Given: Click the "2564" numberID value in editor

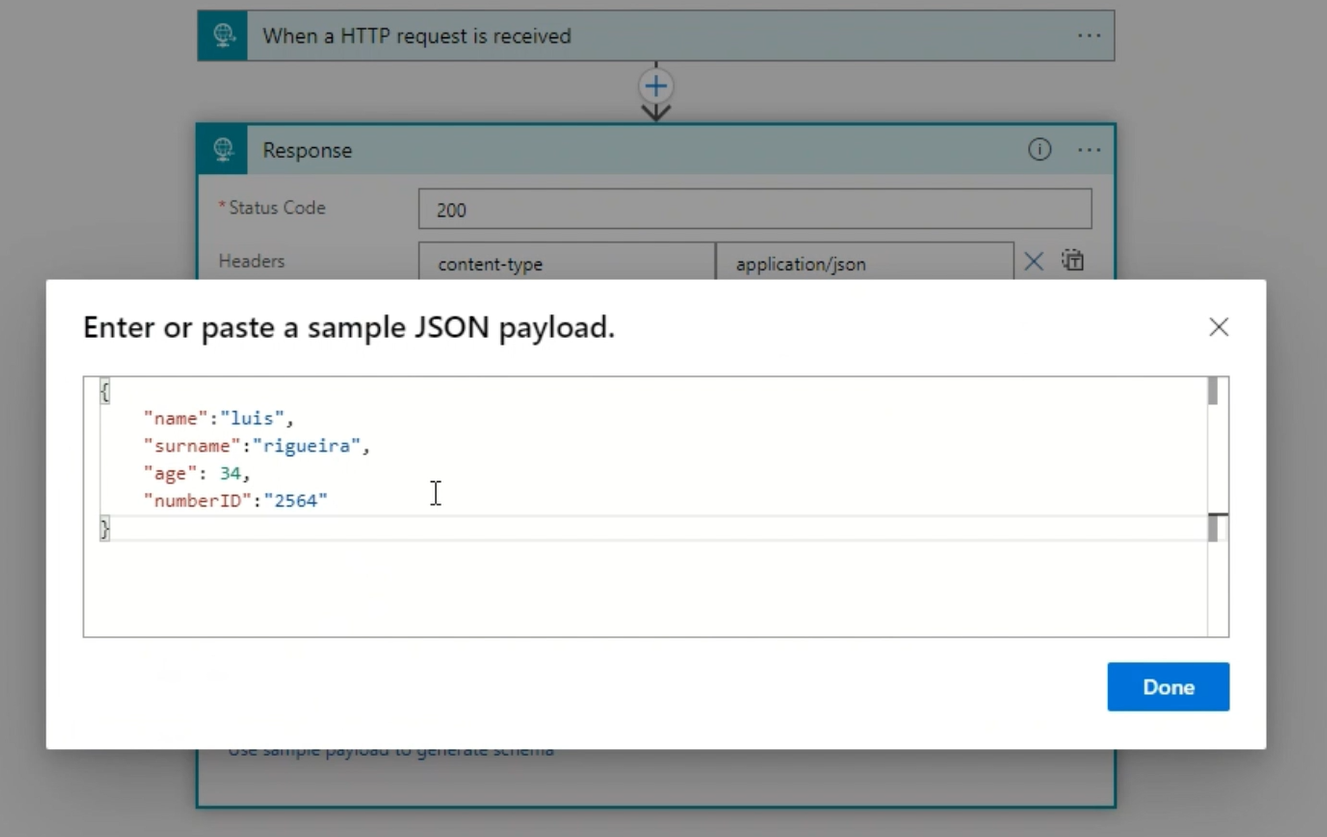Looking at the screenshot, I should pyautogui.click(x=296, y=500).
